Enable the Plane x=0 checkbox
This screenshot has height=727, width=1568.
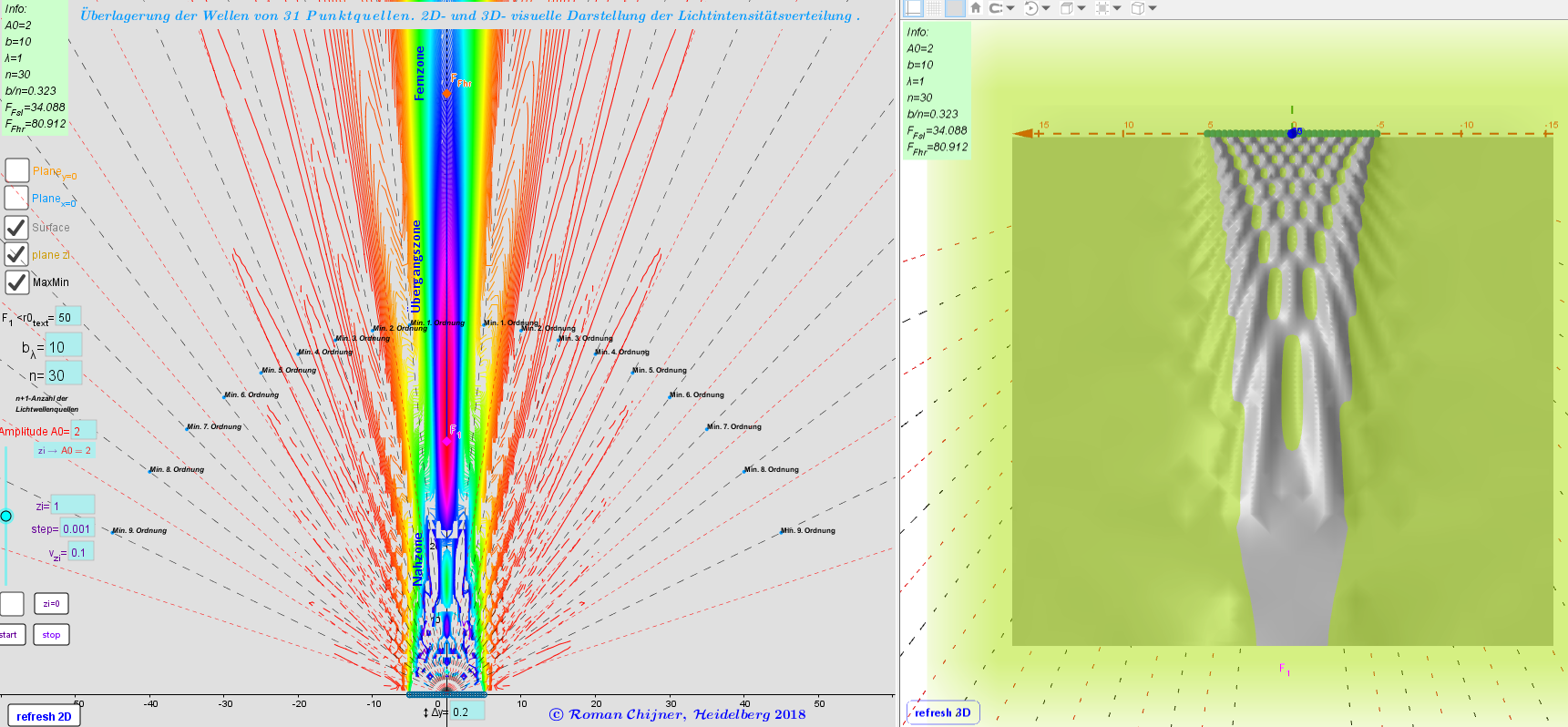tap(16, 198)
